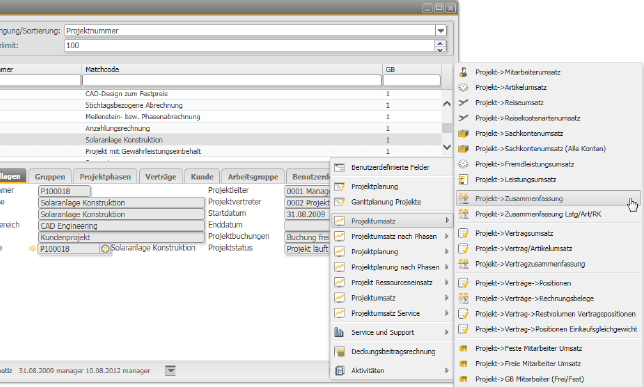Expand the Projekt Ressourceneinsatz submenu
The width and height of the screenshot is (644, 387).
click(x=447, y=283)
